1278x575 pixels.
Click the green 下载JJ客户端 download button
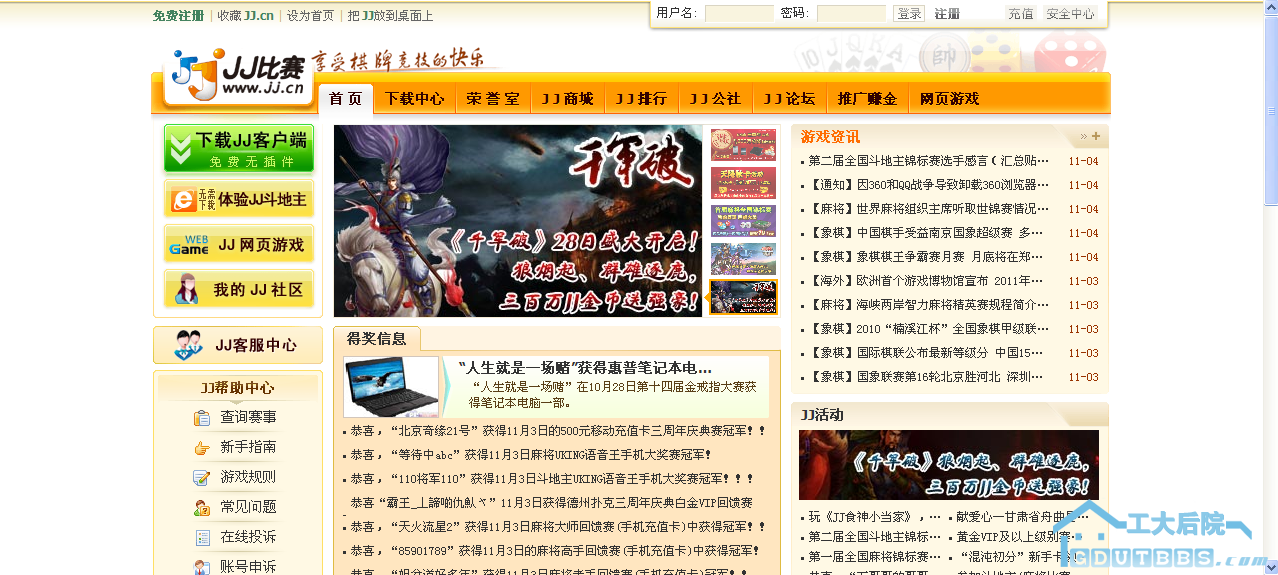[239, 148]
